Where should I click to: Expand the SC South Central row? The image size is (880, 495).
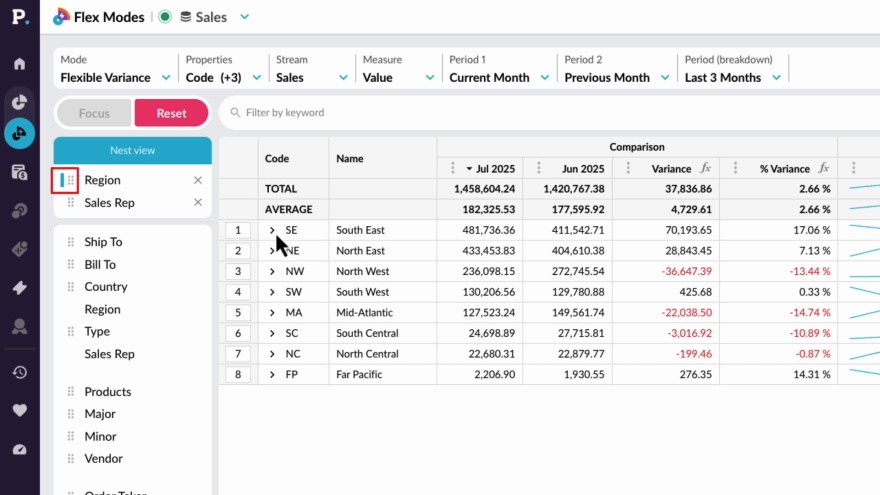click(x=272, y=333)
